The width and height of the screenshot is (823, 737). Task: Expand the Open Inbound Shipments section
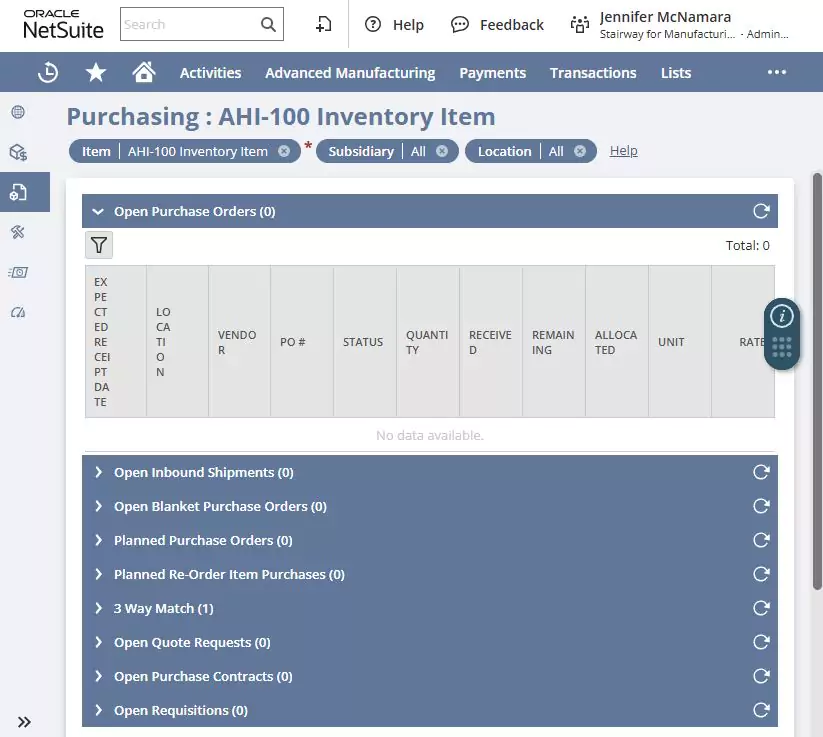click(98, 472)
